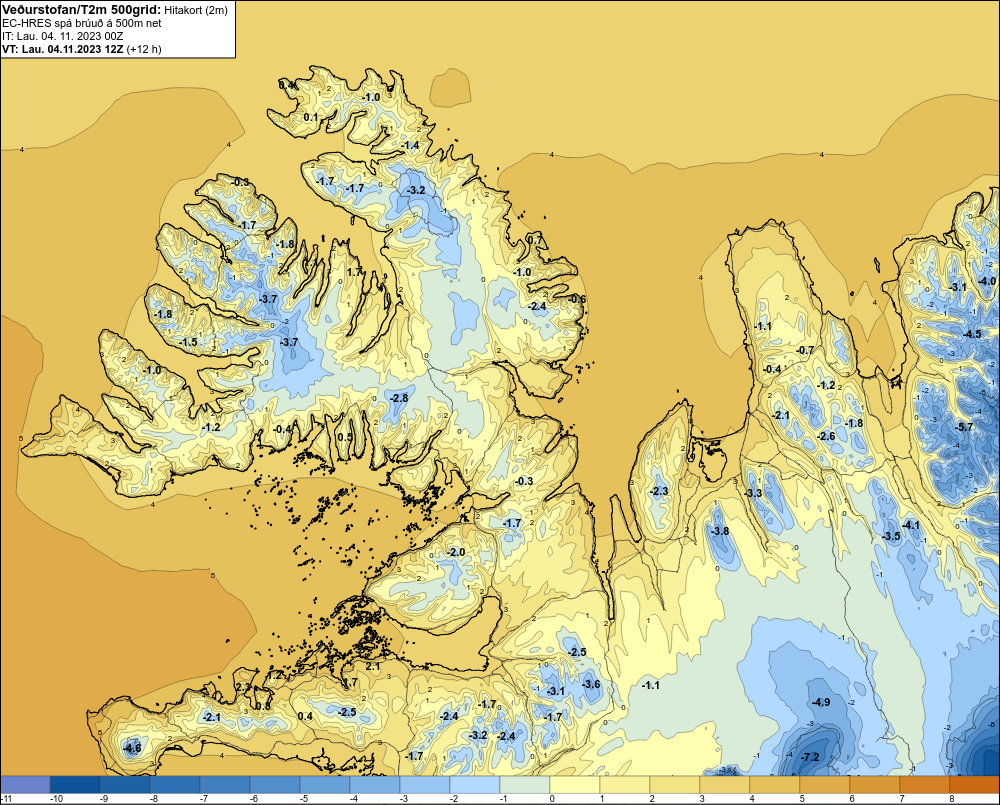The width and height of the screenshot is (1000, 805).
Task: Click the 'EC-HRES spá brúuð á 500m net' line
Action: [x=82, y=23]
